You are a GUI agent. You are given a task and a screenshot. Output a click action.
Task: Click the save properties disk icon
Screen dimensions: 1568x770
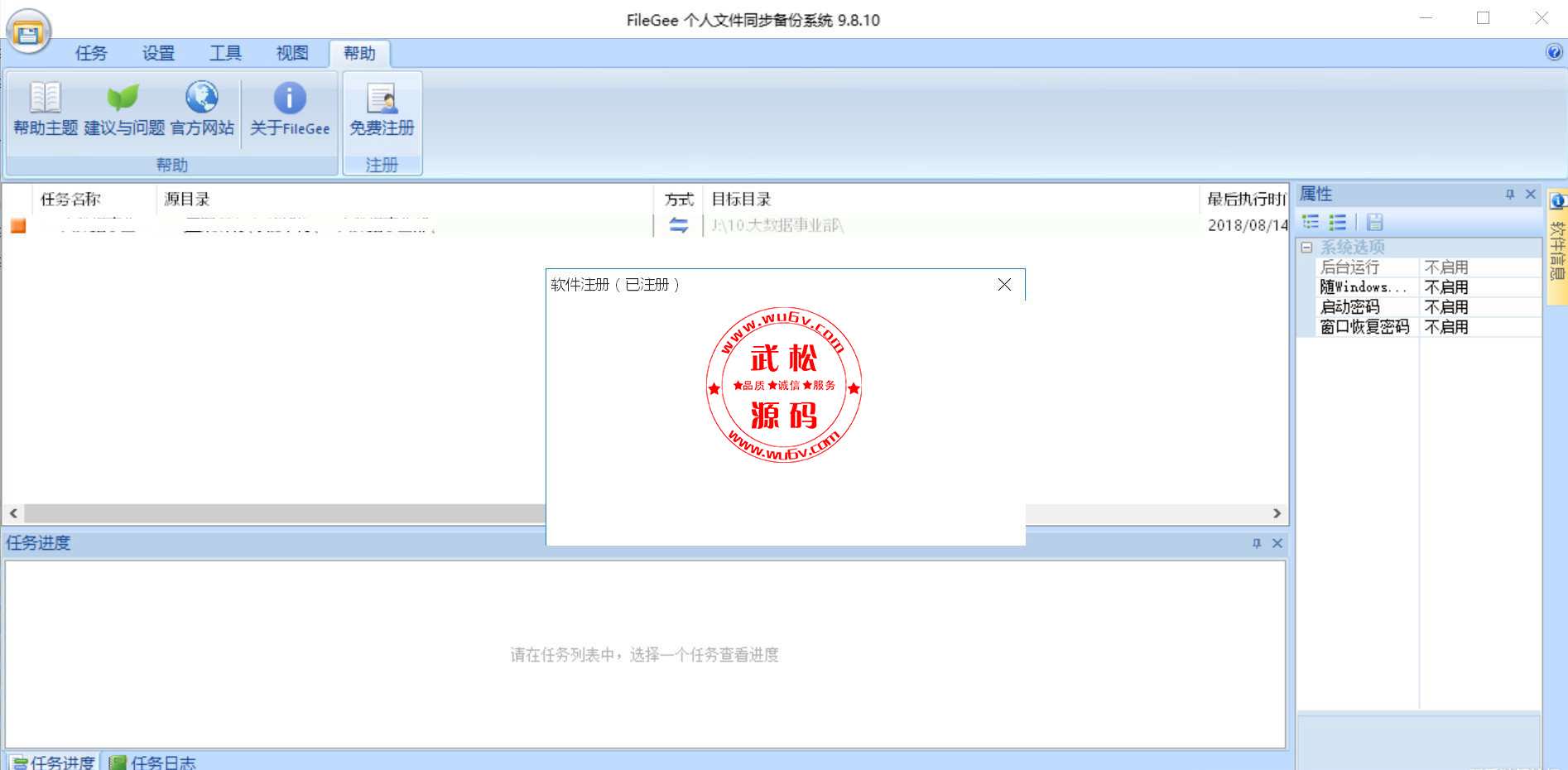tap(1375, 222)
